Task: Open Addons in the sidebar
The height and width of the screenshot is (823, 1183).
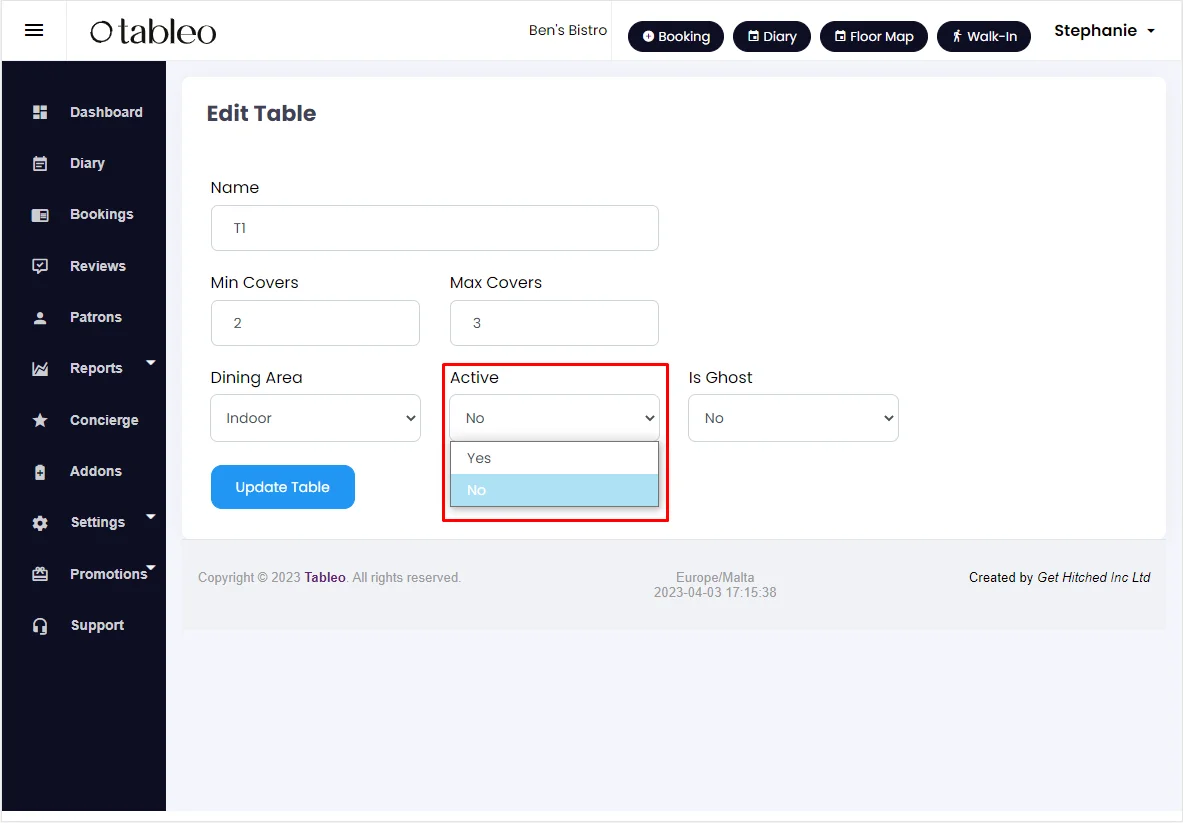Action: (x=96, y=471)
